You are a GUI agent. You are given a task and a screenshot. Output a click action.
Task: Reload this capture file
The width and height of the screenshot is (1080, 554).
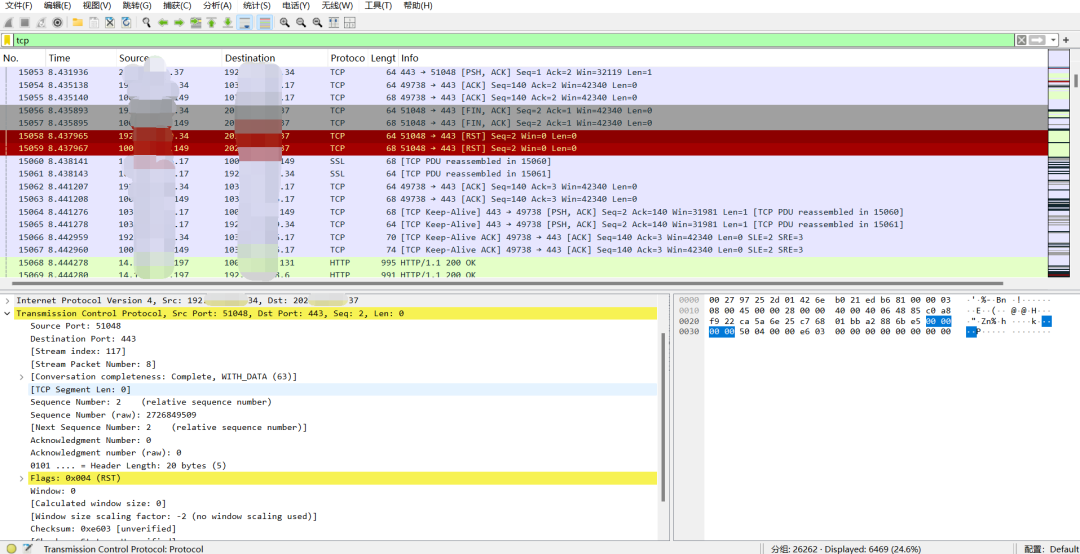(127, 23)
